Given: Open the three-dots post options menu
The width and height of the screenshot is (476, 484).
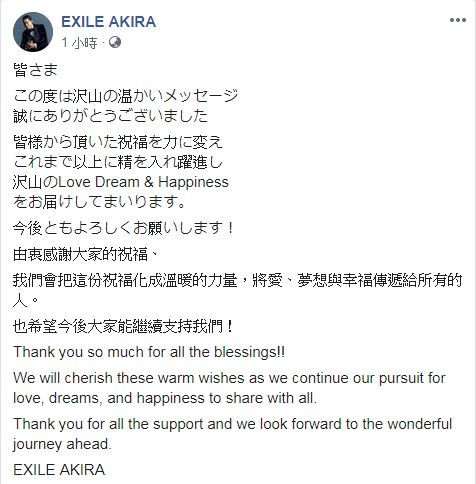Looking at the screenshot, I should [458, 20].
